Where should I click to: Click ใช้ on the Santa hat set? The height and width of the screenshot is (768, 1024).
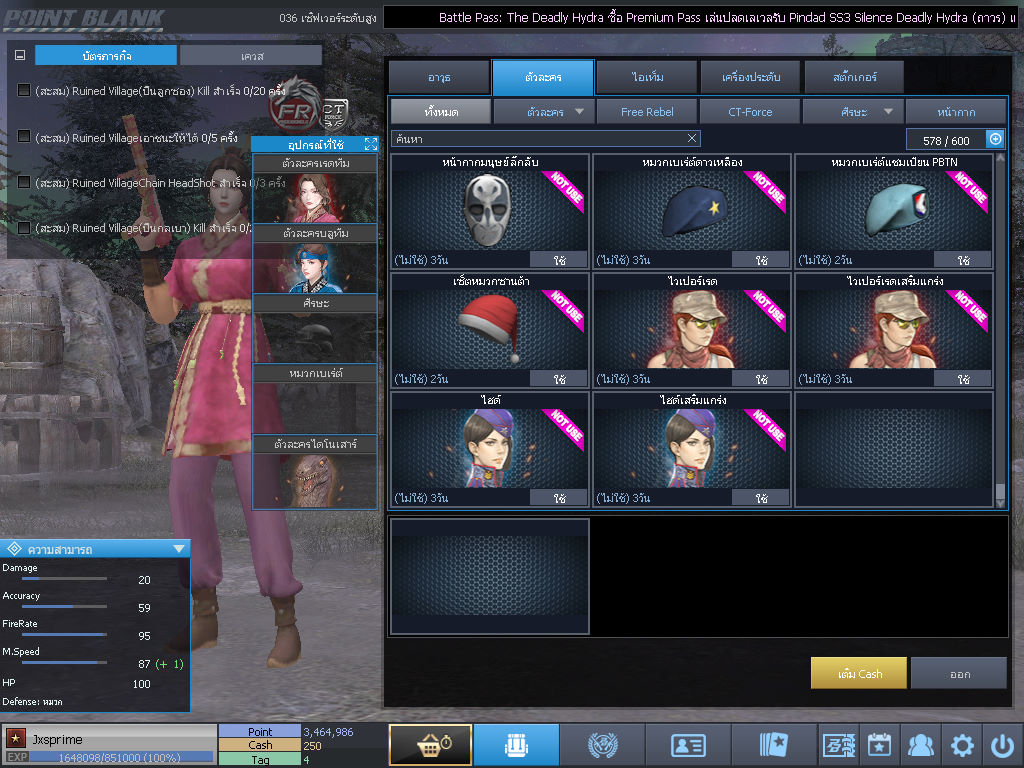(558, 379)
